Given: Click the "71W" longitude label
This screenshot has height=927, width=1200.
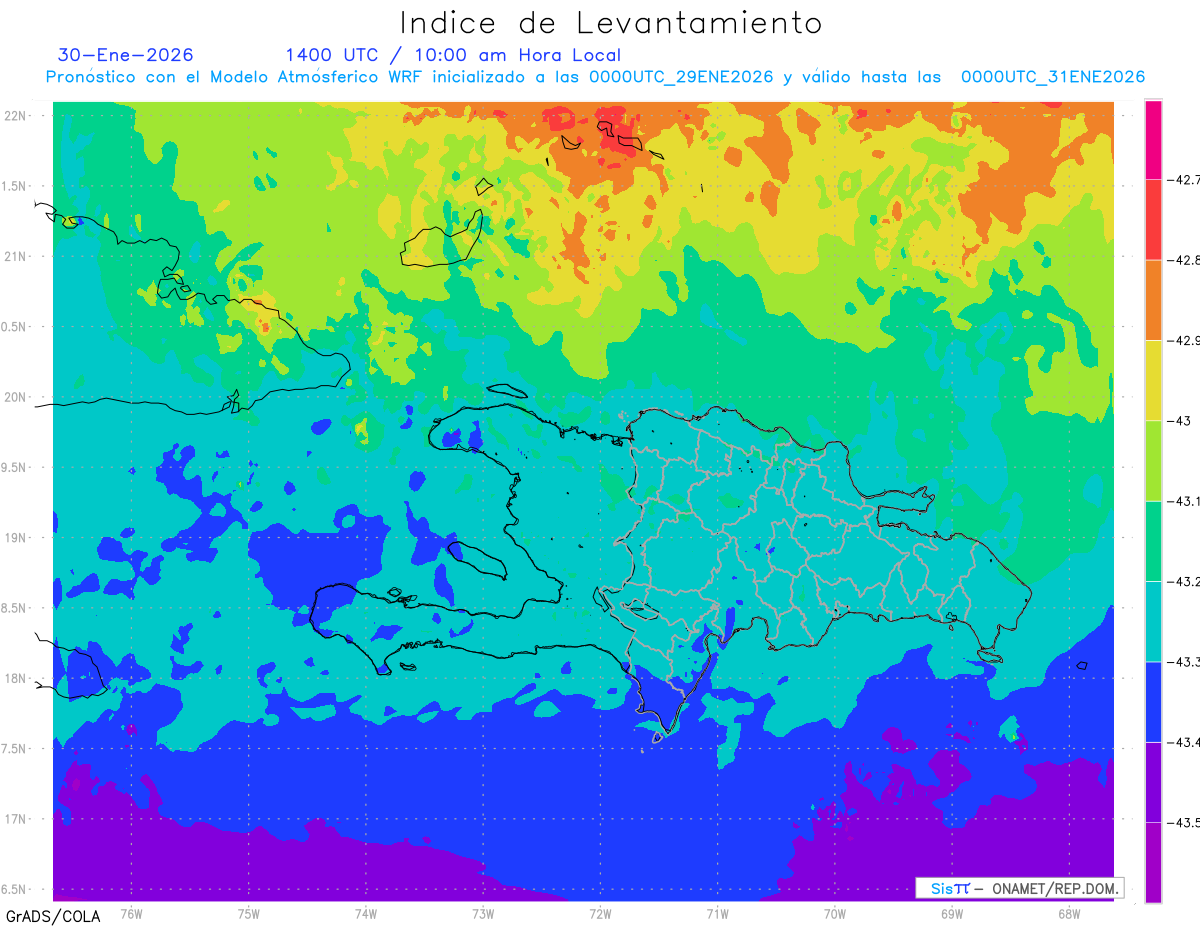Looking at the screenshot, I should pos(717,913).
